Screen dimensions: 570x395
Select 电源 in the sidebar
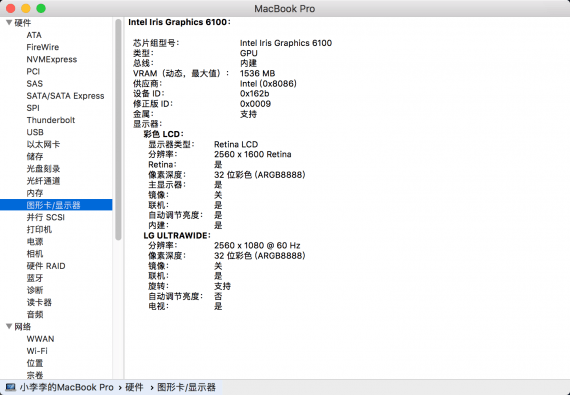click(x=35, y=242)
